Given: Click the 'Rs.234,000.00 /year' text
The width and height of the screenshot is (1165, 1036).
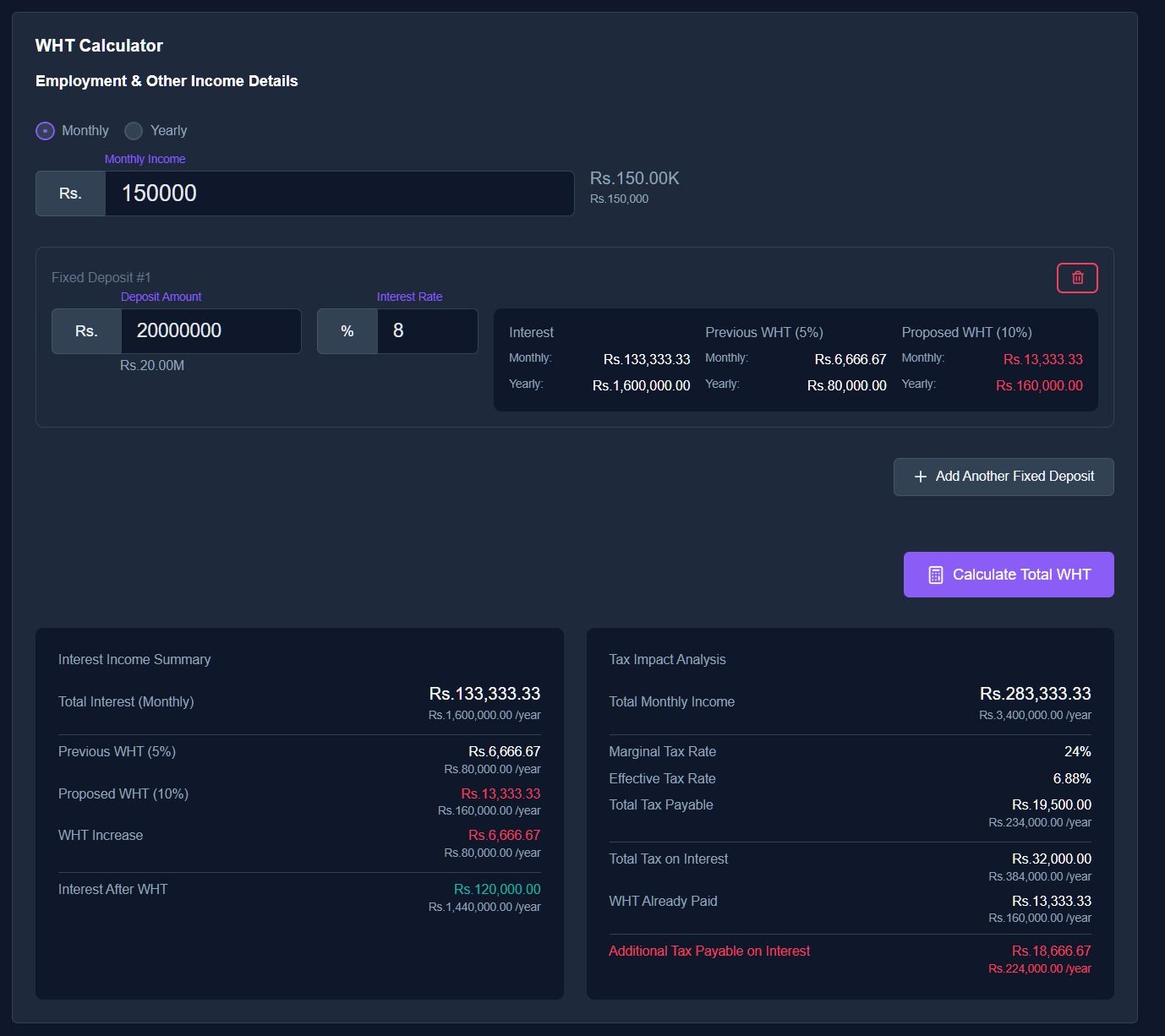Looking at the screenshot, I should [1040, 823].
